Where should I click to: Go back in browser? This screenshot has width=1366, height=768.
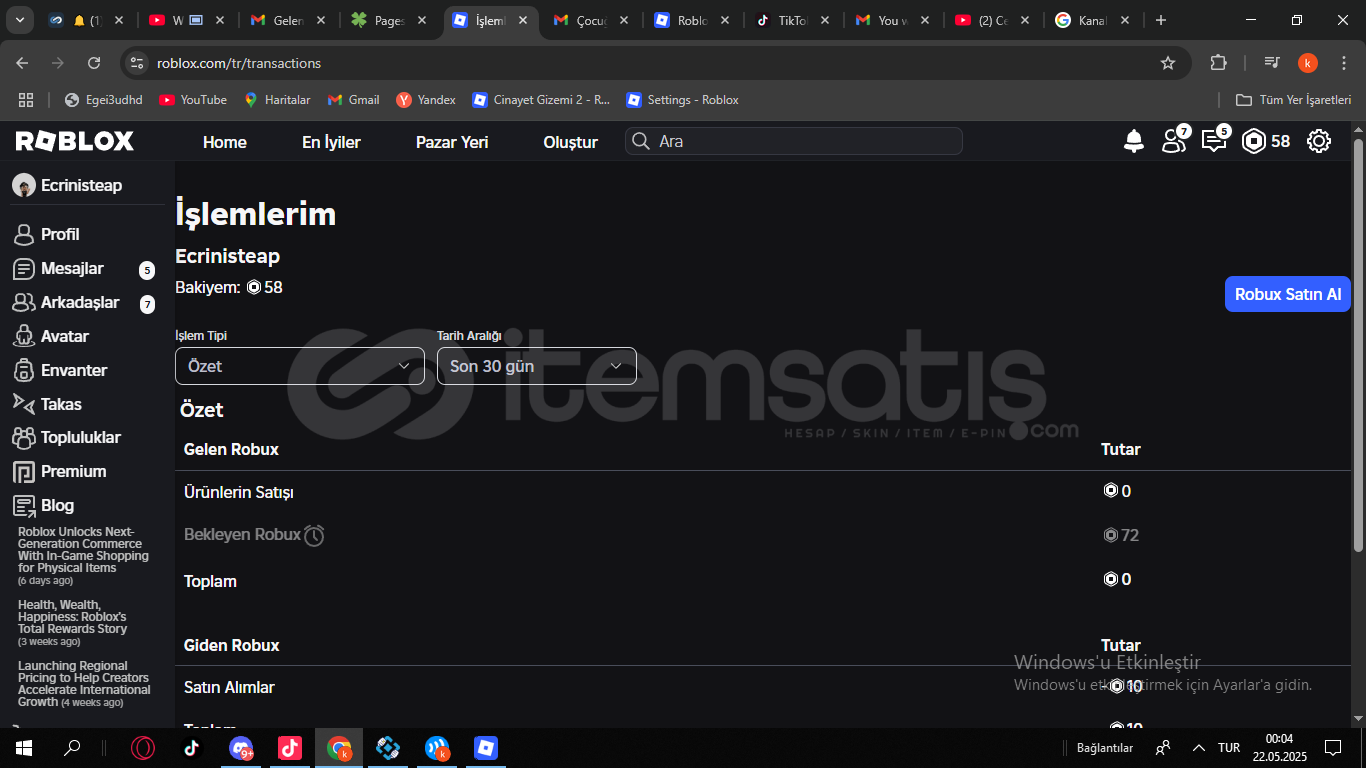22,63
